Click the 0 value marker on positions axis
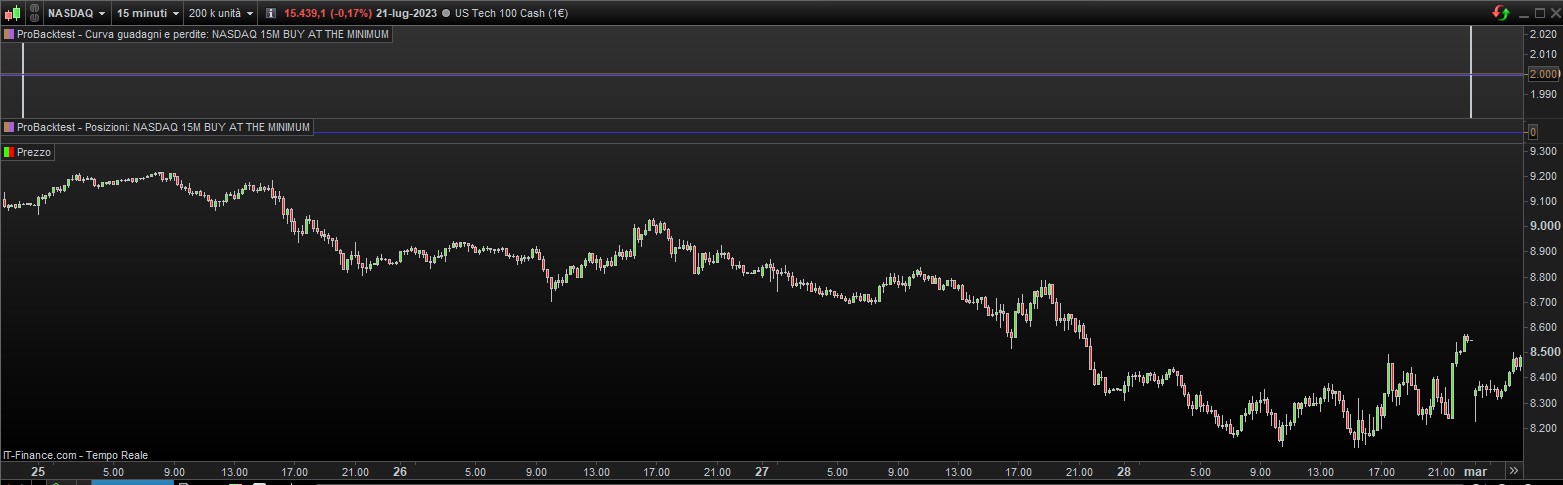The image size is (1563, 485). pyautogui.click(x=1533, y=132)
